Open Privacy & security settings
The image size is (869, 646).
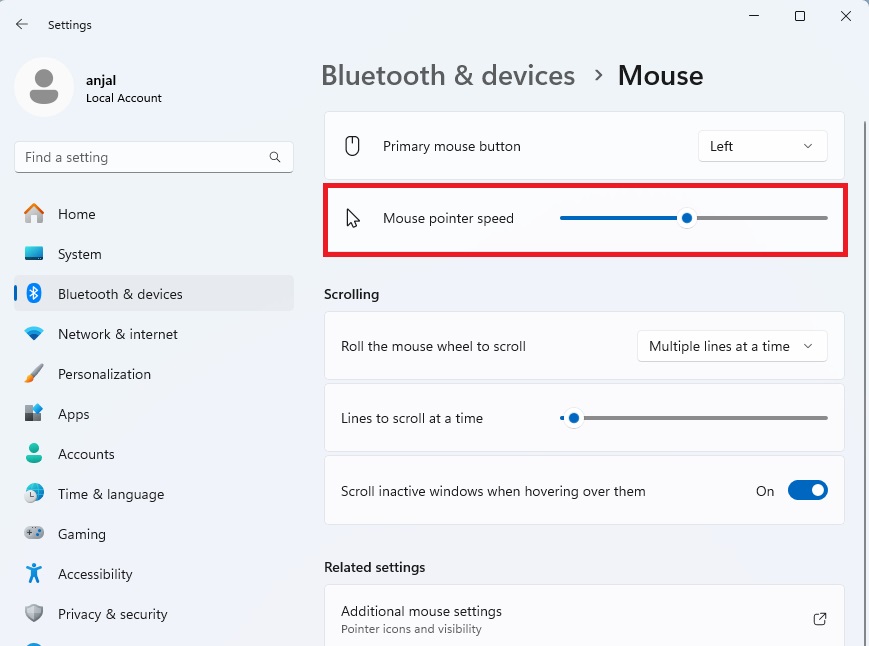154,613
